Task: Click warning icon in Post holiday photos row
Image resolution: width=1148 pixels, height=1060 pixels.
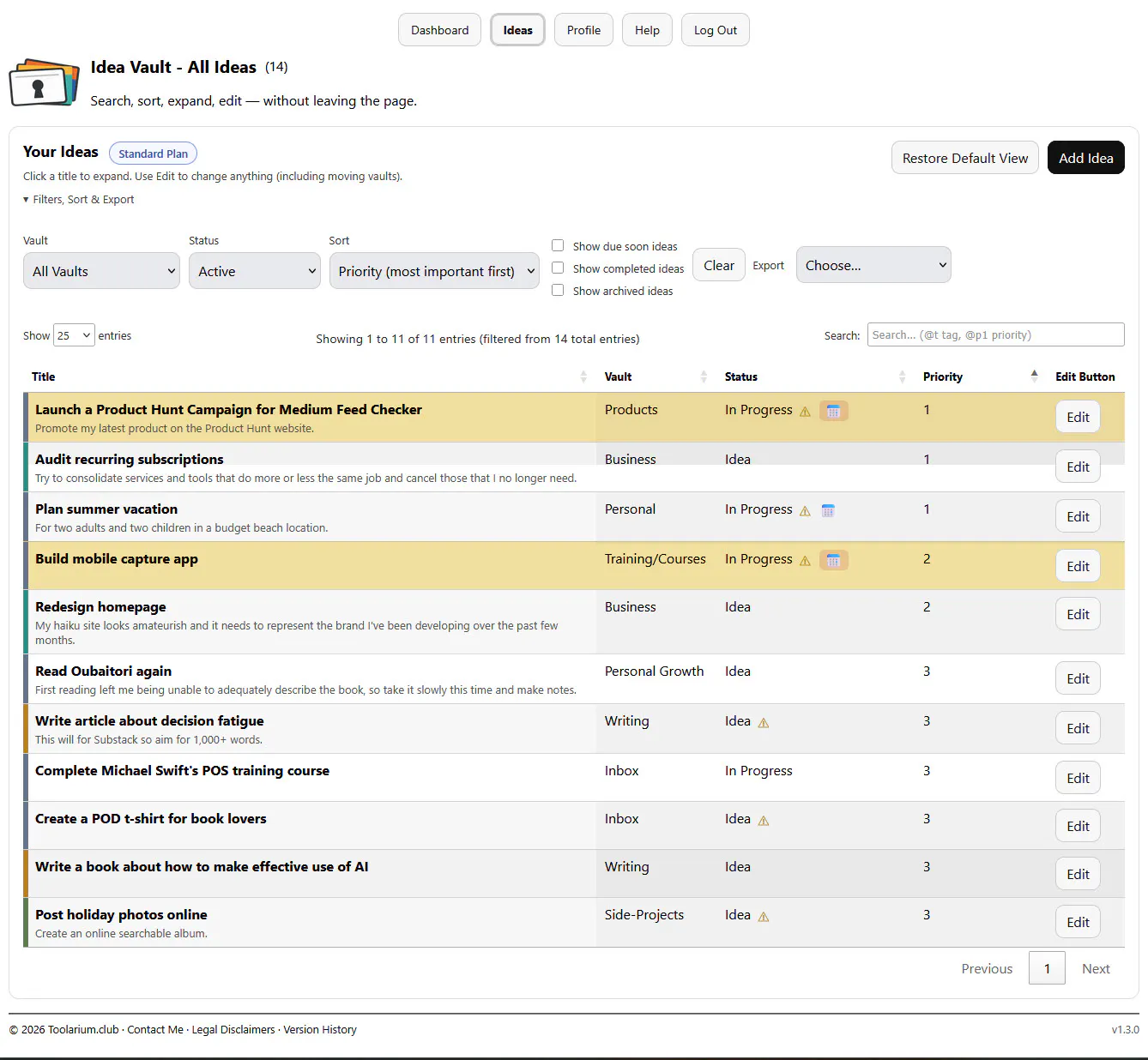Action: 764,917
